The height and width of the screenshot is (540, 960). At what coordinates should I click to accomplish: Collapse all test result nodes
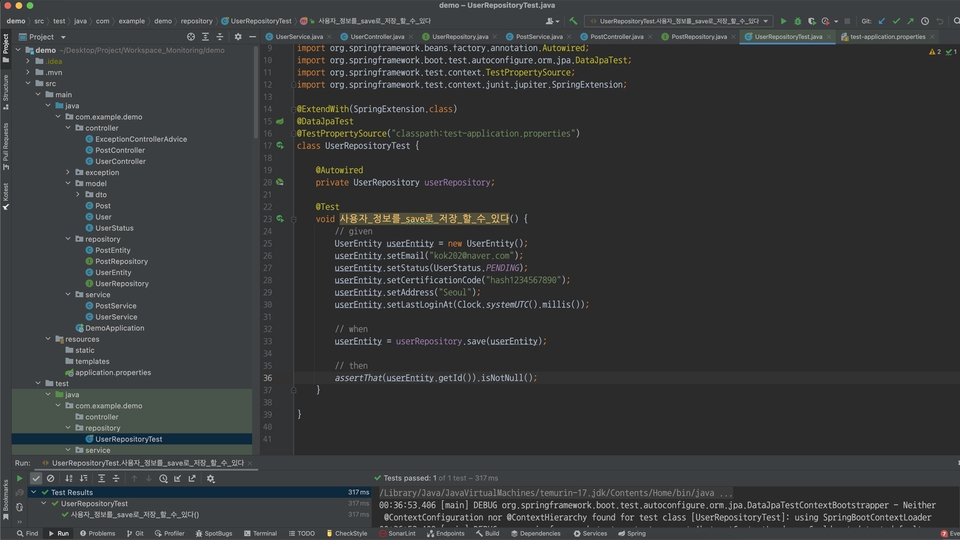point(116,478)
